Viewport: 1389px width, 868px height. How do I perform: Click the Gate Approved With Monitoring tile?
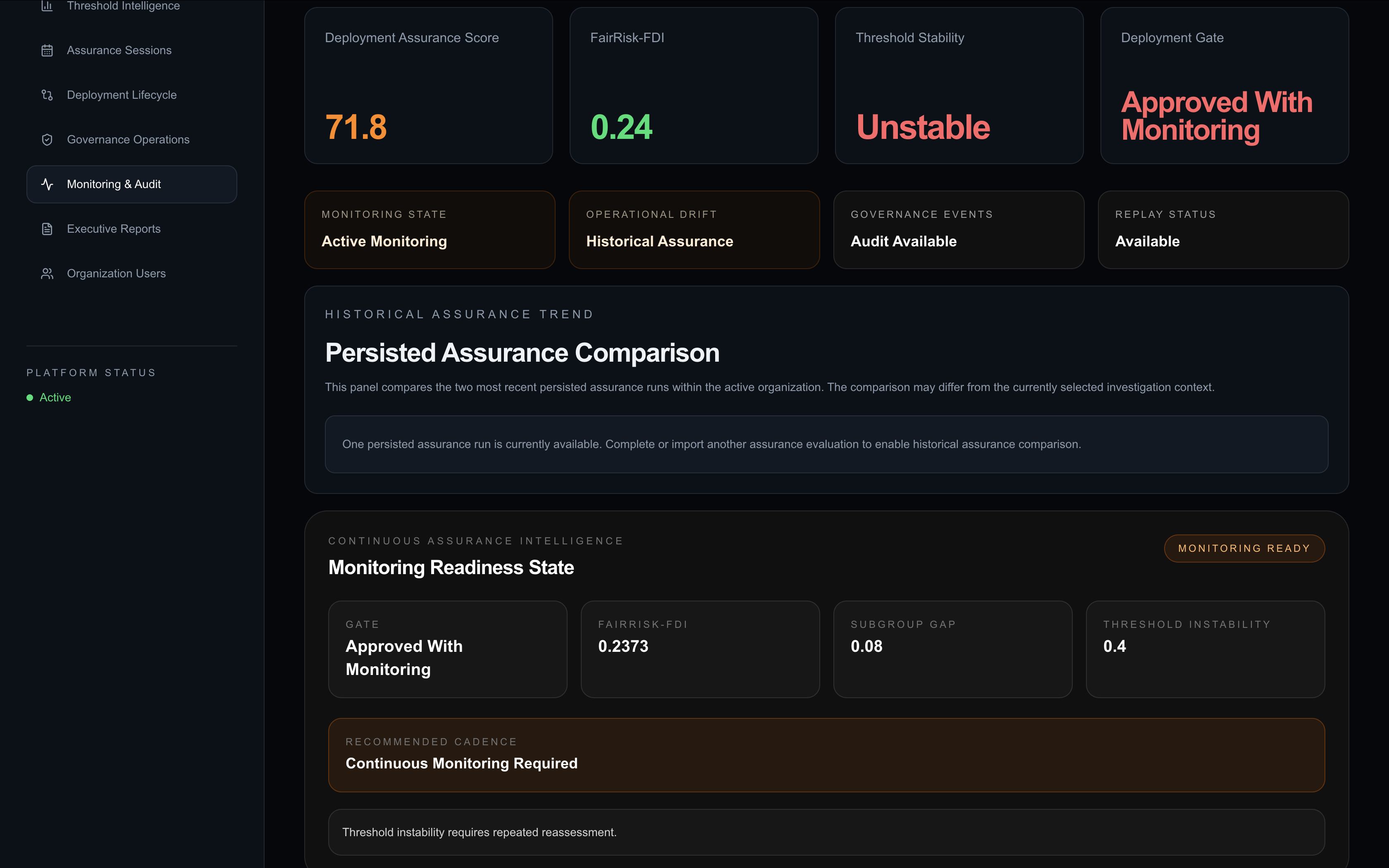tap(448, 649)
